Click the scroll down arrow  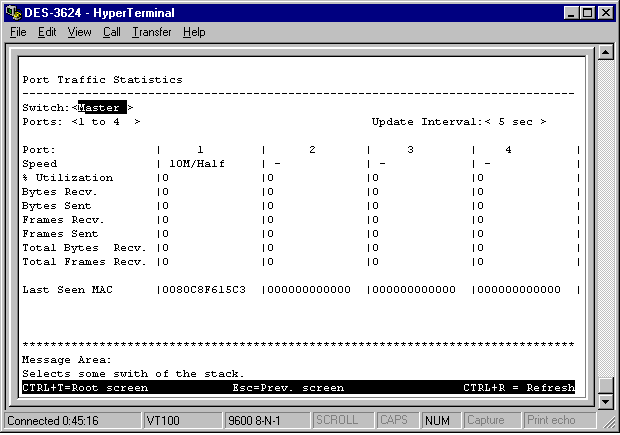click(603, 401)
